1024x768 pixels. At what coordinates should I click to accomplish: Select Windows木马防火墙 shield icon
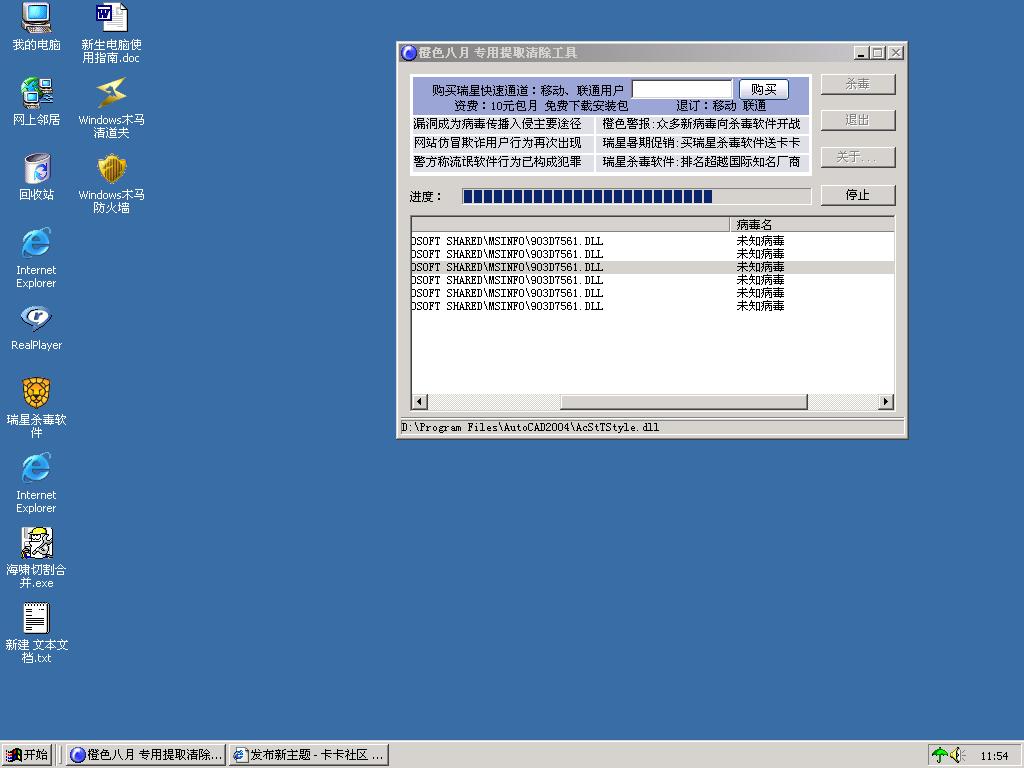click(x=111, y=168)
